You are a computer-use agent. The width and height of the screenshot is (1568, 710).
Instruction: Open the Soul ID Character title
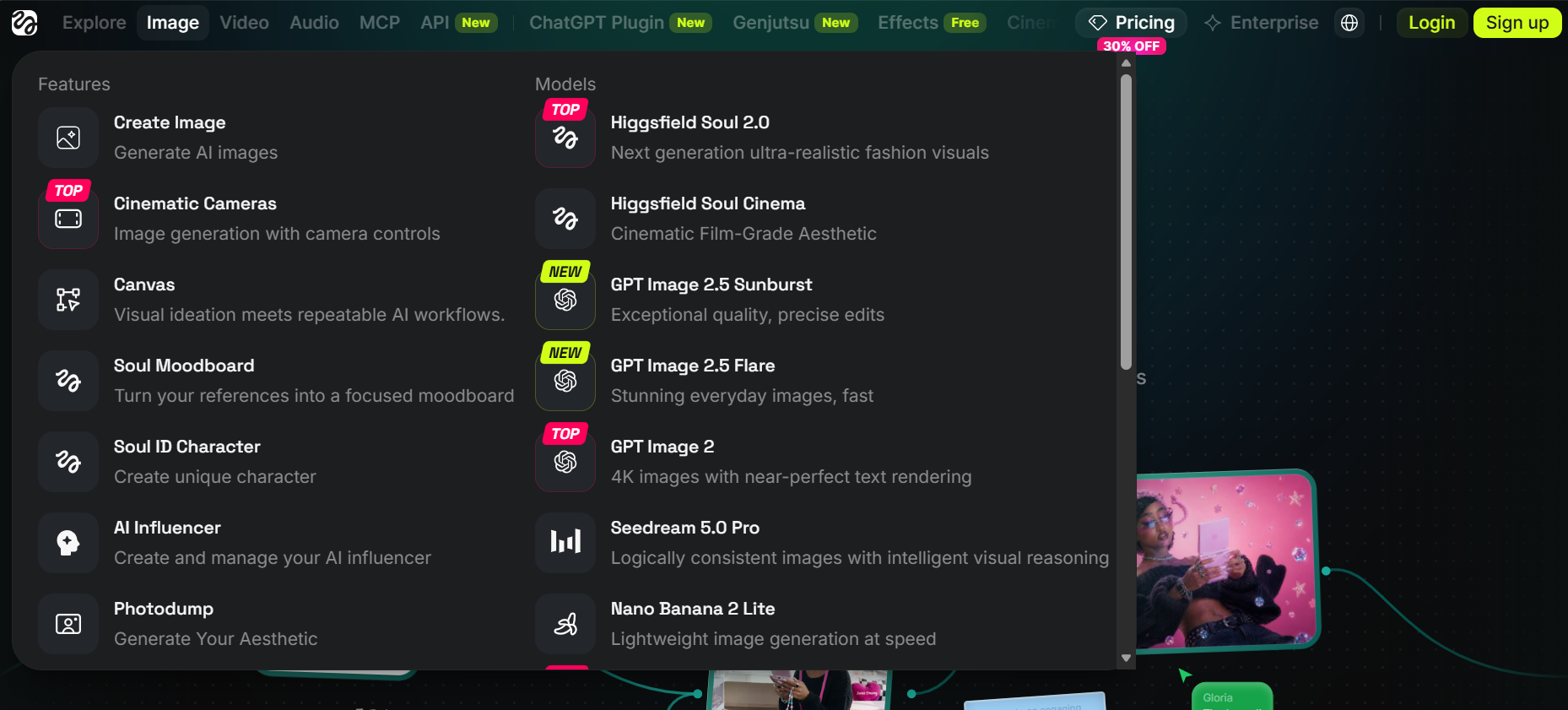point(187,447)
